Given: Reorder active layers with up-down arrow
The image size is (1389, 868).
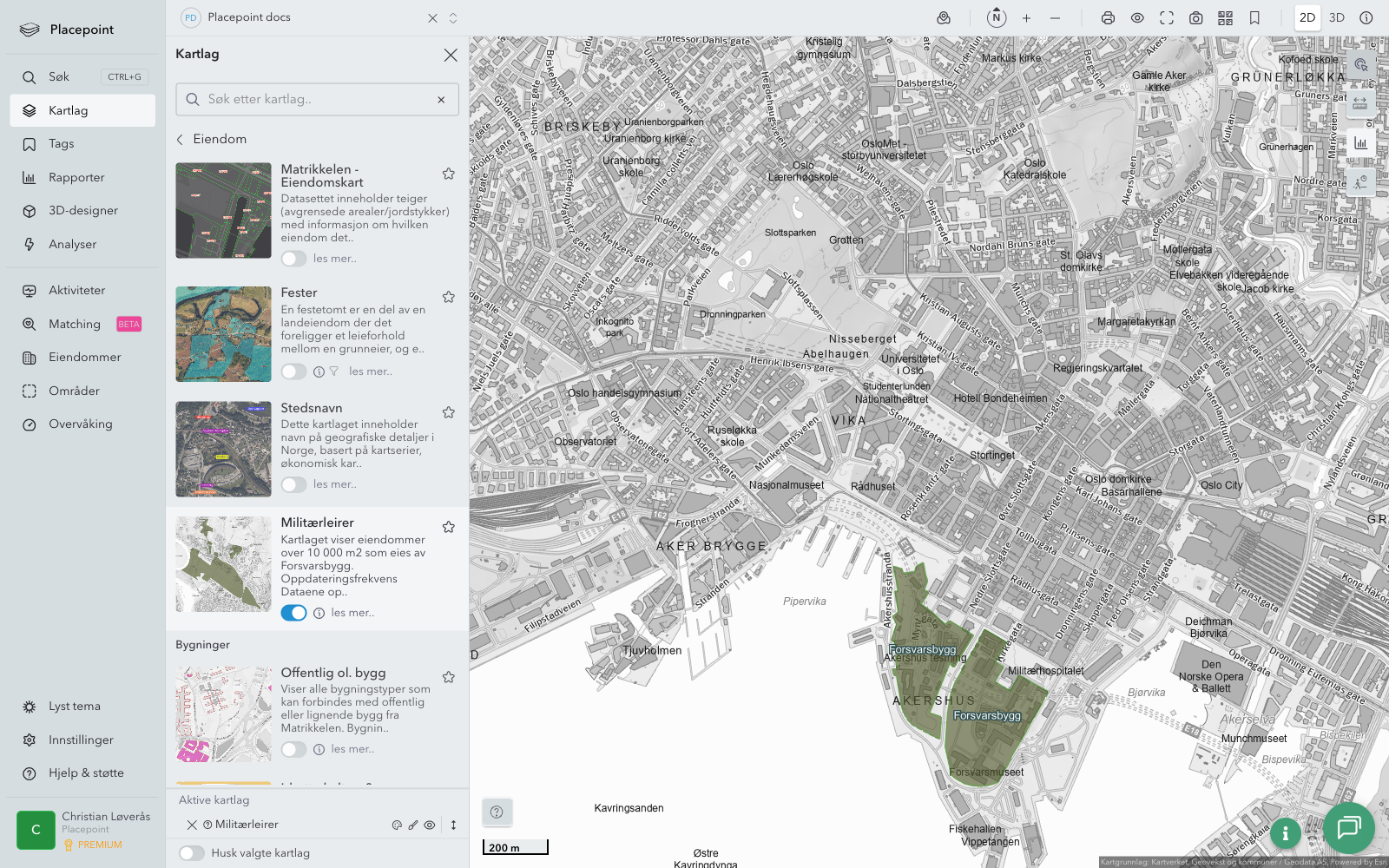Looking at the screenshot, I should [453, 825].
